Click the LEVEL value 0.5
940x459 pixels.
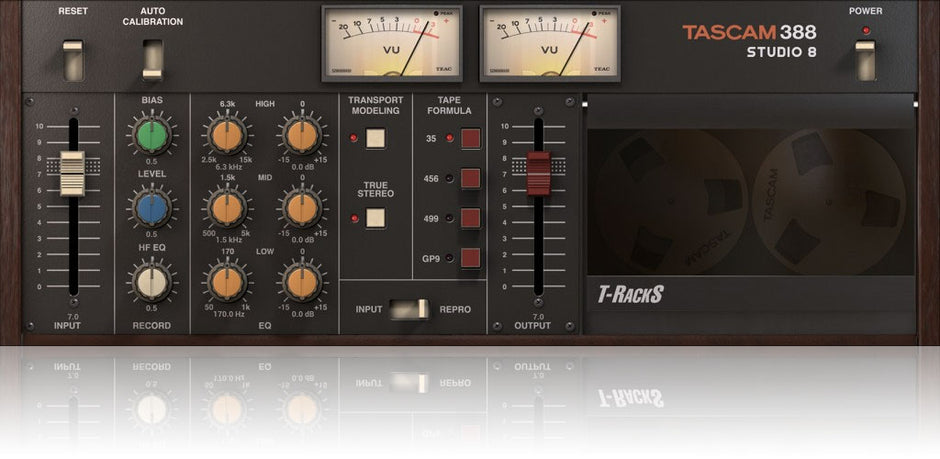pyautogui.click(x=152, y=234)
